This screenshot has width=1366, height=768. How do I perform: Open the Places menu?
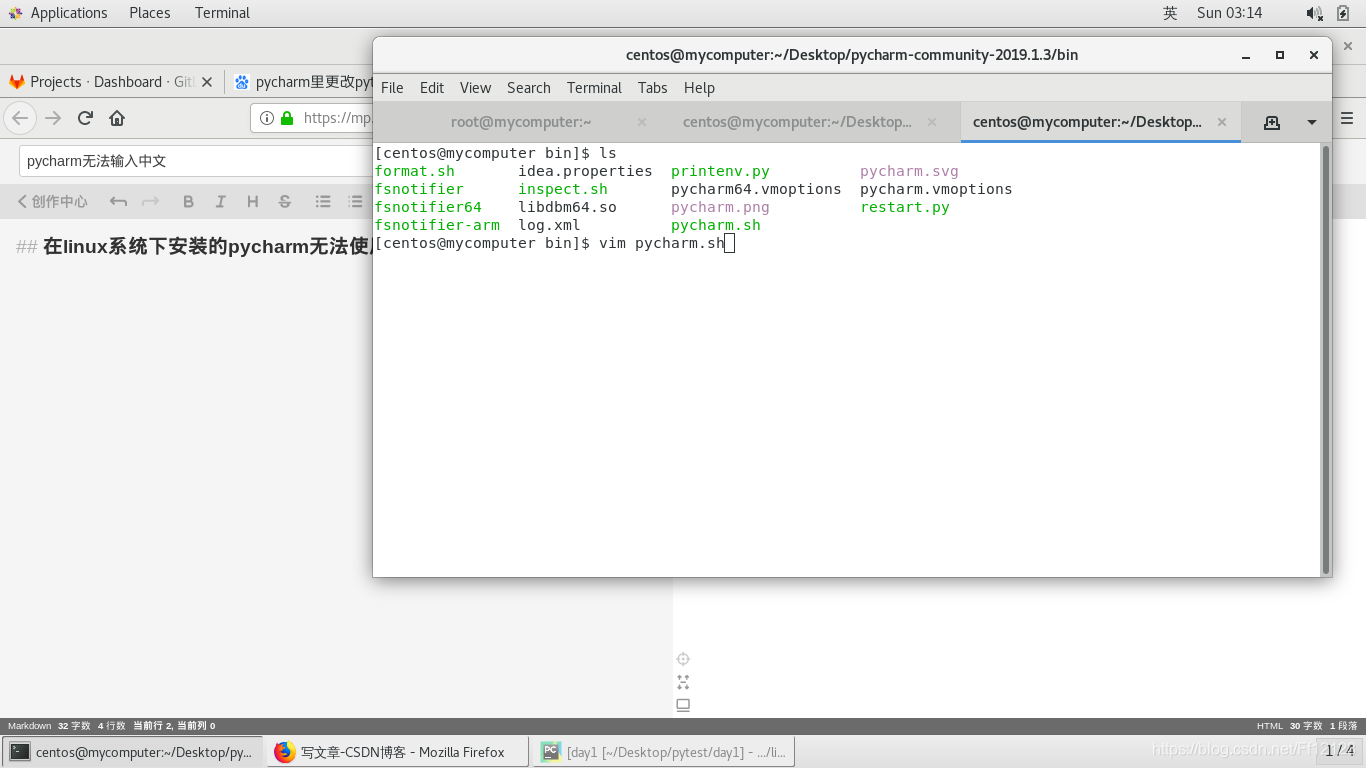(x=150, y=13)
